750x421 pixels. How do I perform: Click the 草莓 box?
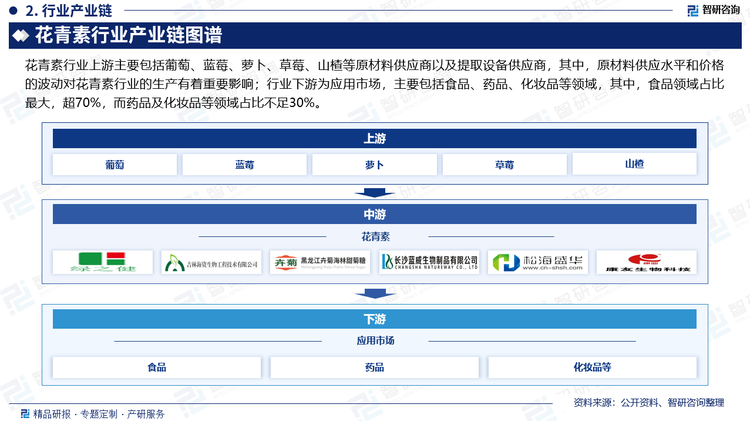coord(505,165)
